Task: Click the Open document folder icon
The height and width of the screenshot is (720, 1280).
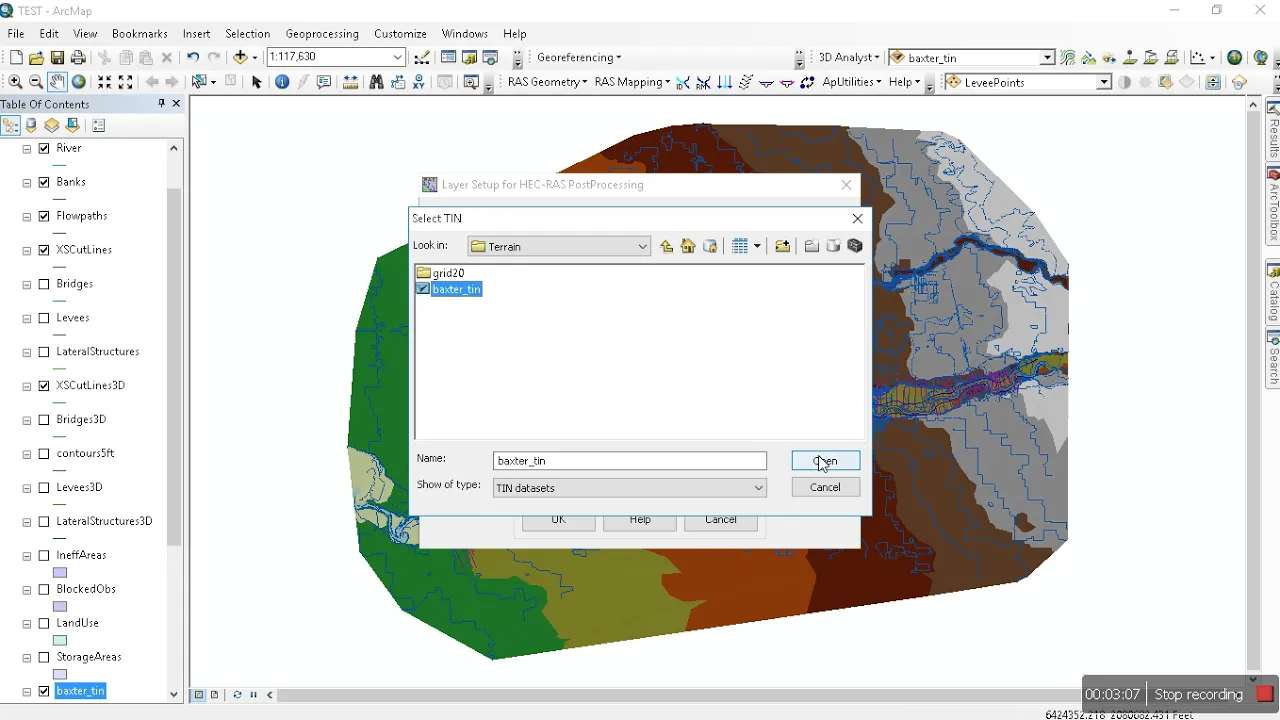Action: (x=36, y=58)
